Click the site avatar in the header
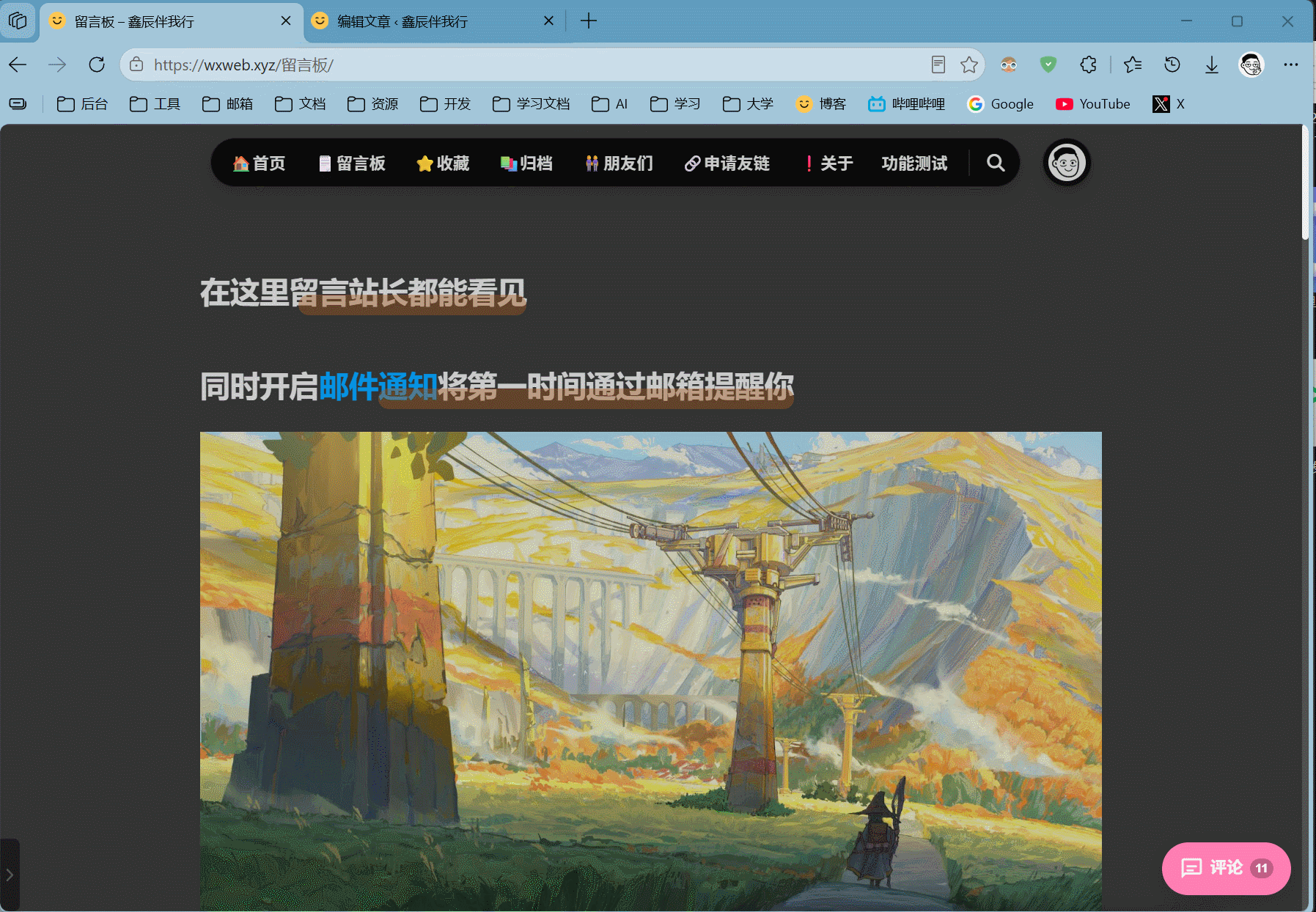 click(1067, 163)
